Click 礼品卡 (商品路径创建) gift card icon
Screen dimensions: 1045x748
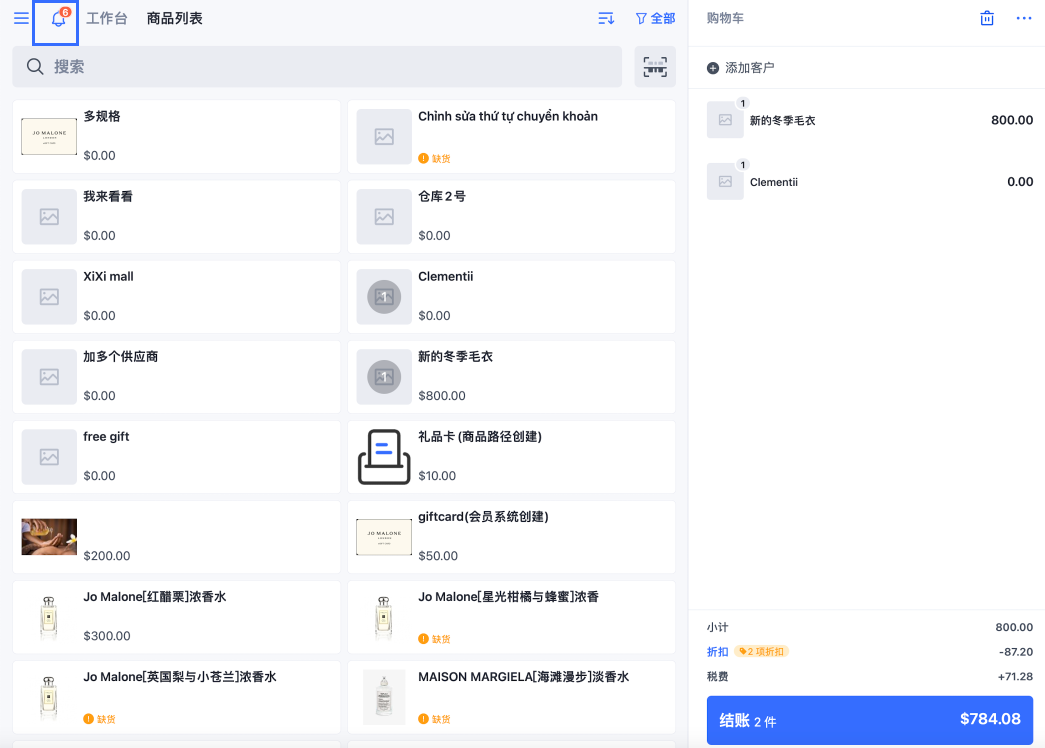pos(384,457)
